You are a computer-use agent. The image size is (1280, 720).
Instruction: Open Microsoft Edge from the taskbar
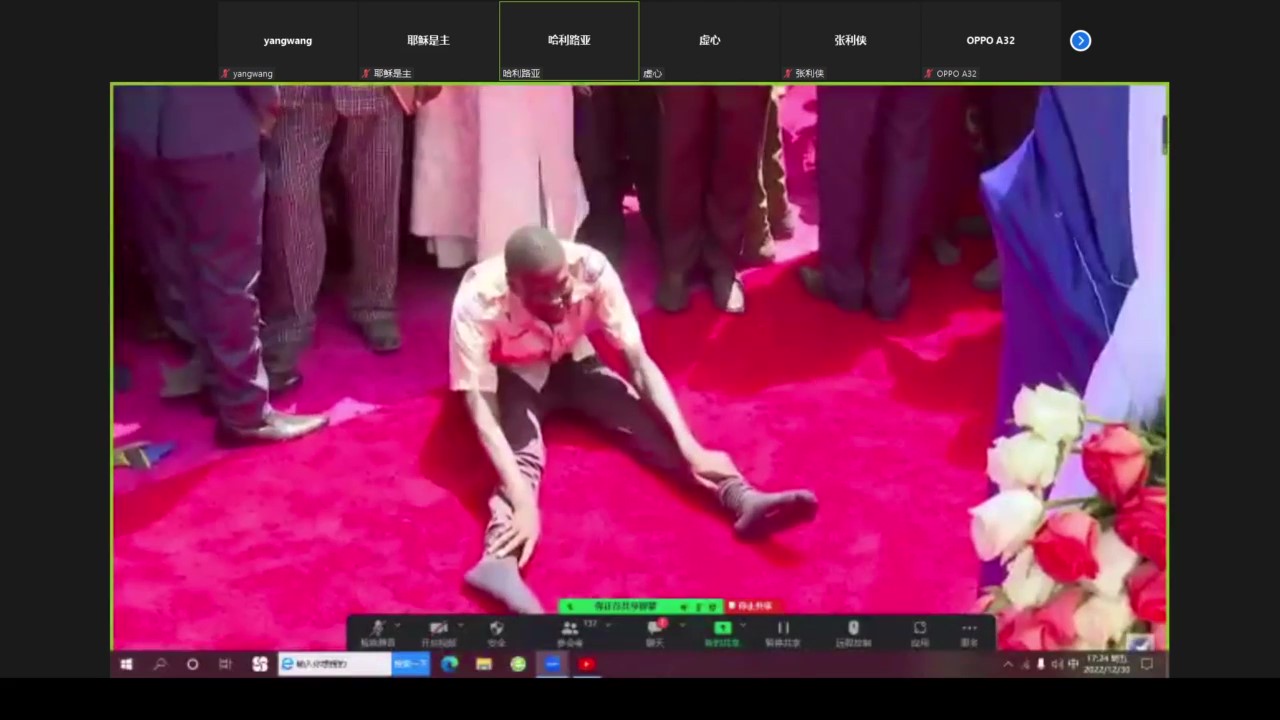[450, 664]
